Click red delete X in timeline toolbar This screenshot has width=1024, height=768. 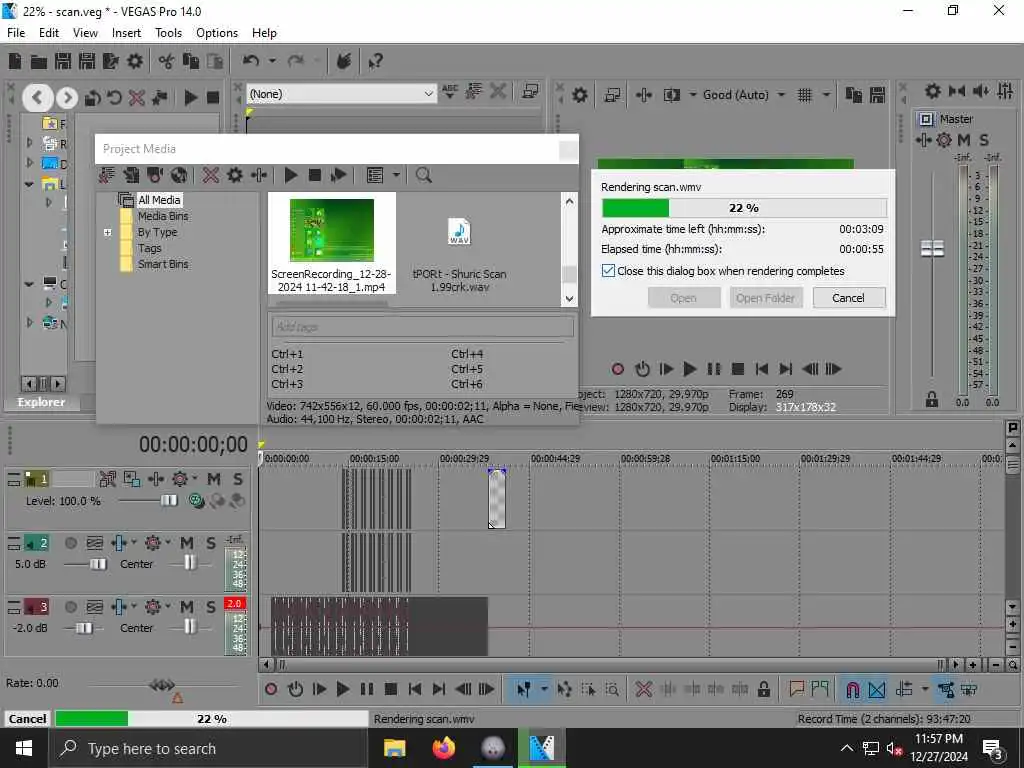pos(643,689)
